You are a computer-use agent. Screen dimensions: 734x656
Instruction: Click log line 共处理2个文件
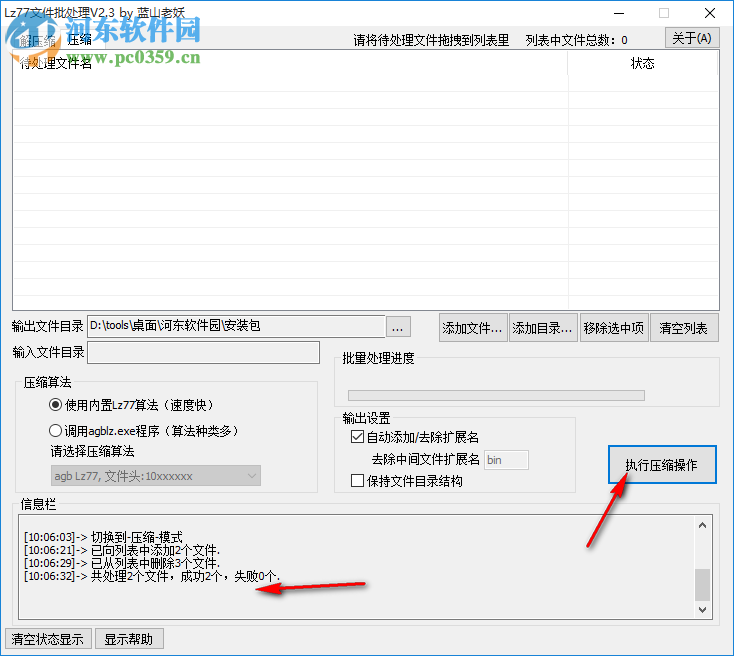[152, 576]
